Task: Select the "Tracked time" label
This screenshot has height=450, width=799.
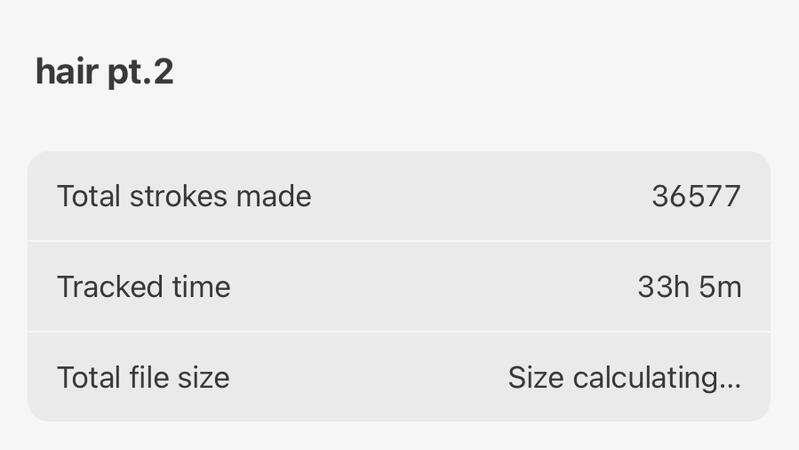Action: 144,287
